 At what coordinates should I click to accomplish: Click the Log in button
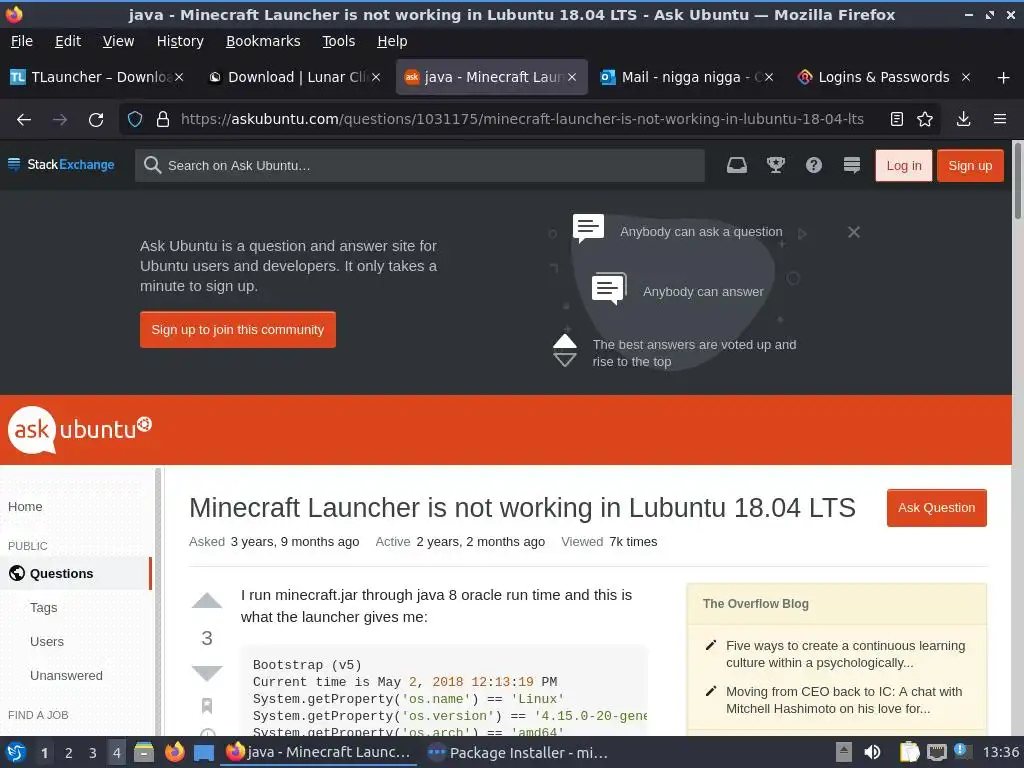point(904,166)
